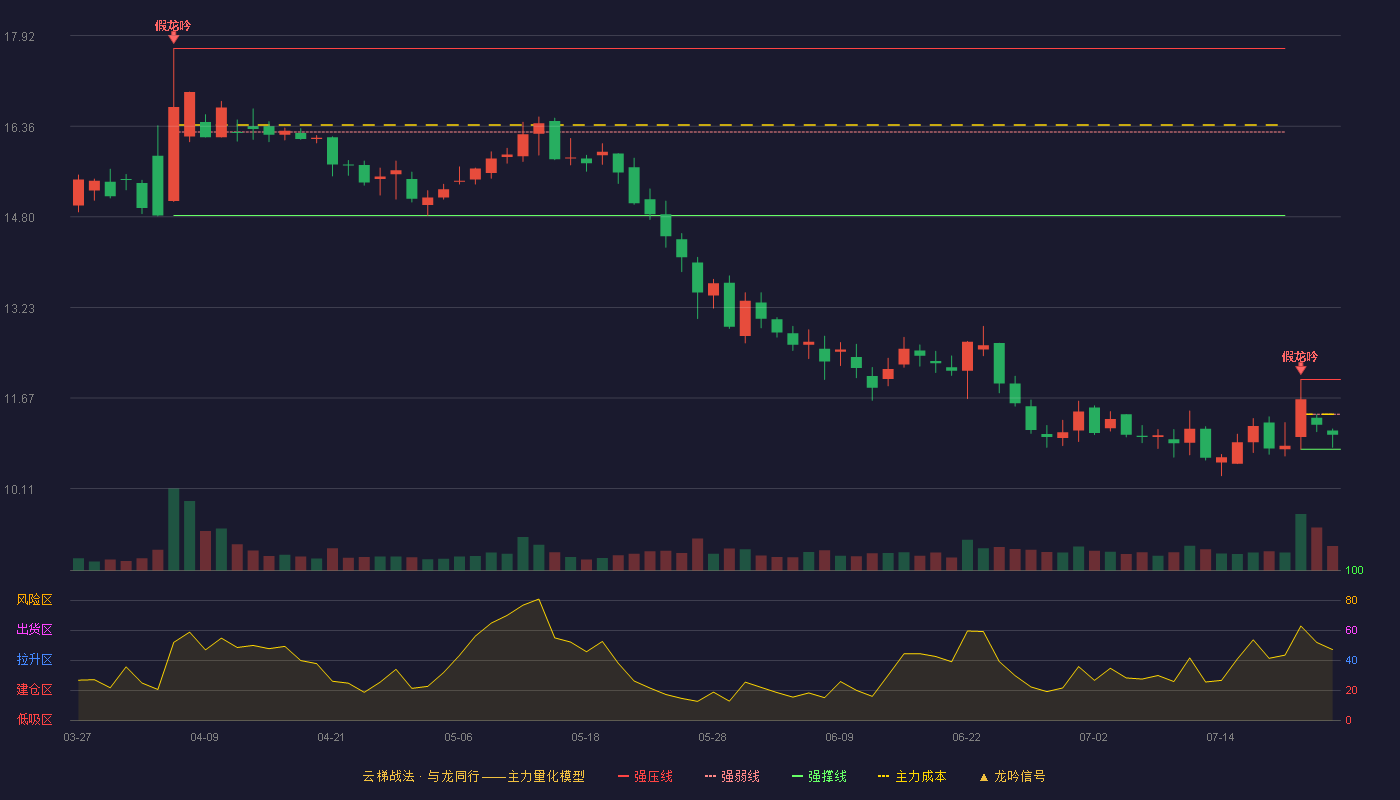The height and width of the screenshot is (800, 1400).
Task: Click the 龙吟信号 triangle legend icon
Action: tap(983, 776)
